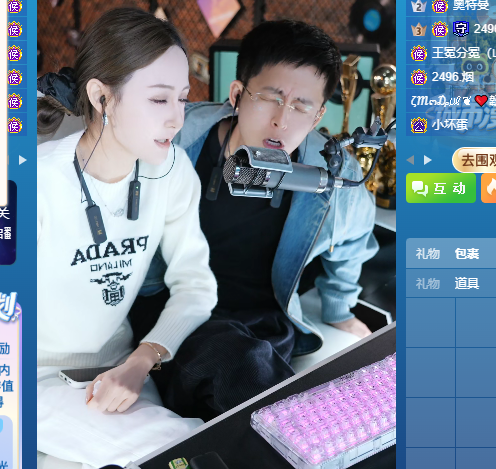Image resolution: width=496 pixels, height=469 pixels.
Task: Select the 礼物 tab beside 道具
Action: pos(428,284)
